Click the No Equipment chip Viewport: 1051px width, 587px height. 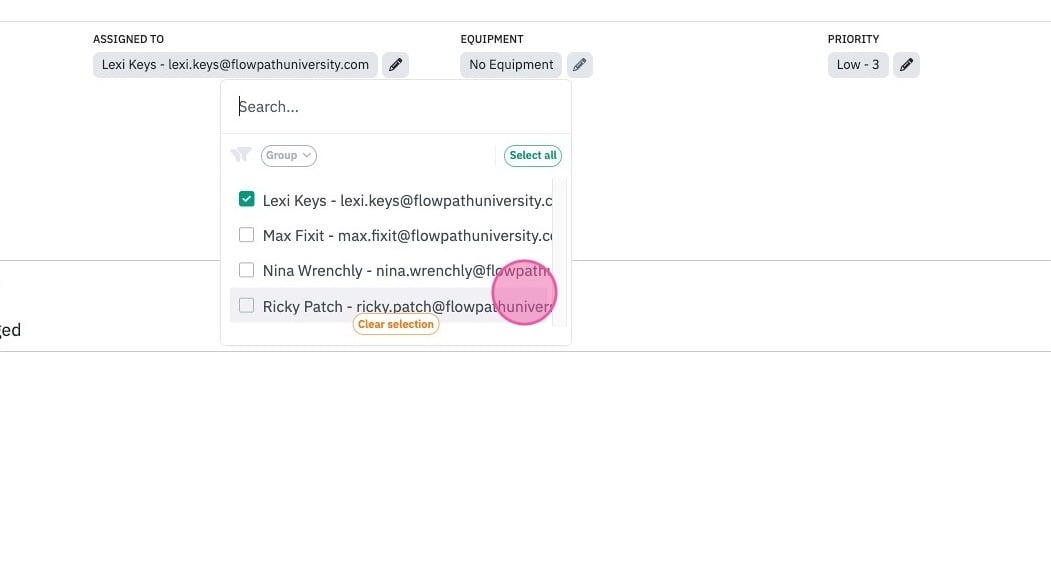(511, 65)
